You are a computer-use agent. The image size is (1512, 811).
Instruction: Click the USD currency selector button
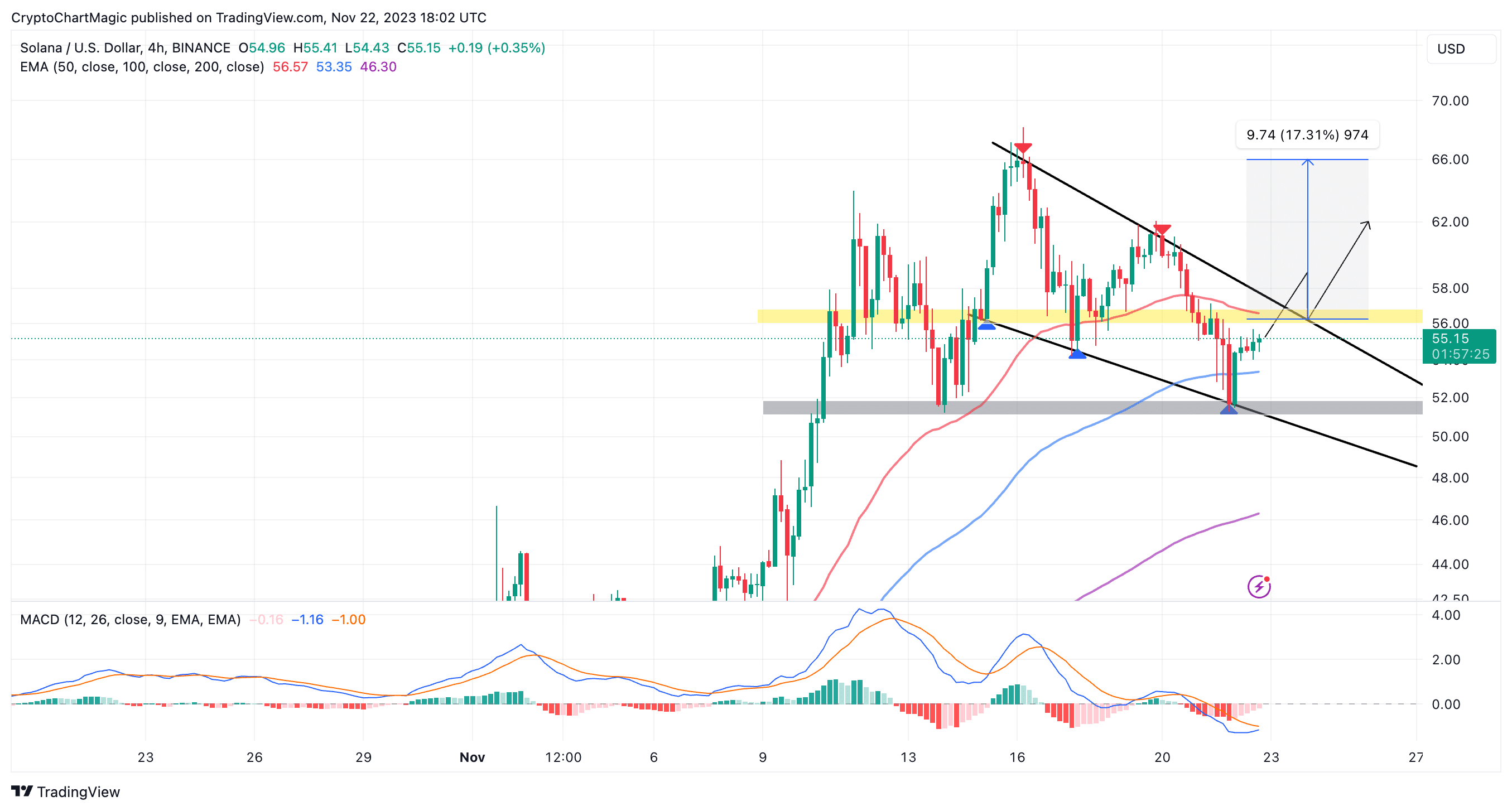pyautogui.click(x=1460, y=49)
